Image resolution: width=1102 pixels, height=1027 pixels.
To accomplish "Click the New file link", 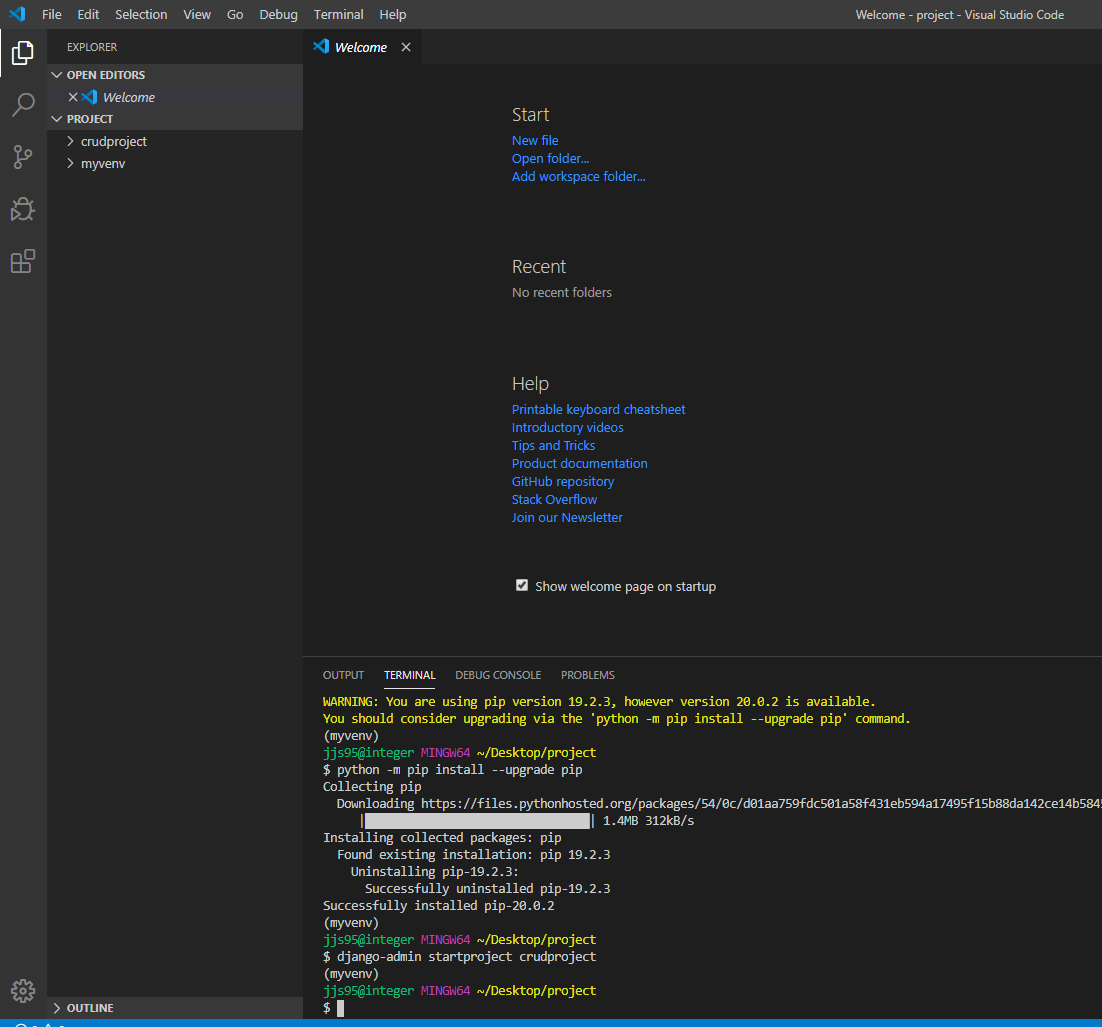I will click(x=535, y=141).
